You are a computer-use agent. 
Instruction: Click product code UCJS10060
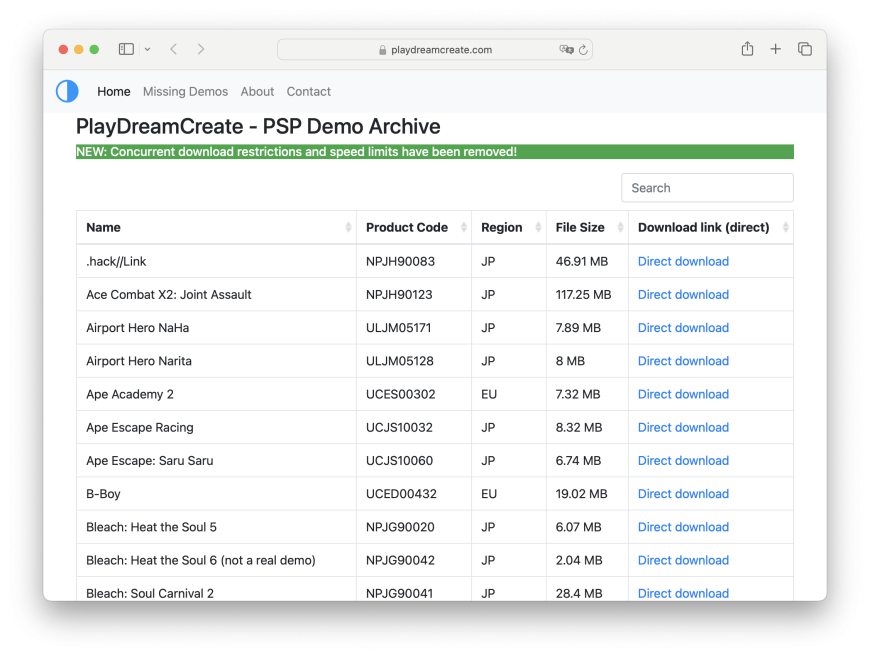(399, 461)
